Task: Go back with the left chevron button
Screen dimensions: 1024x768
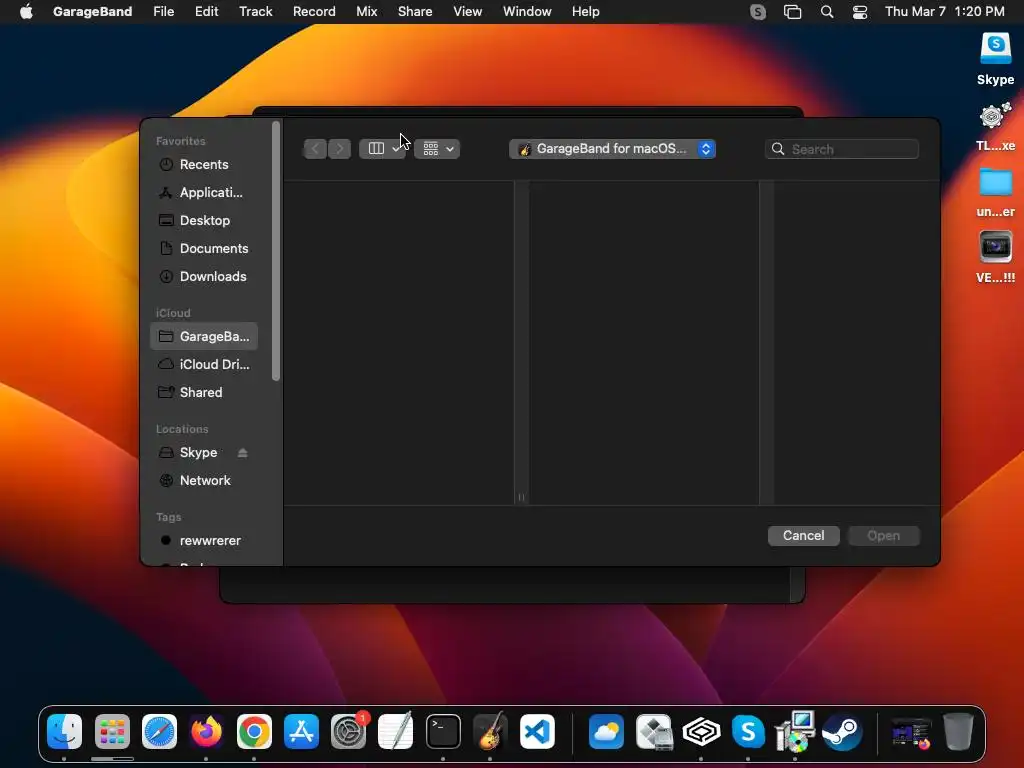Action: coord(315,149)
